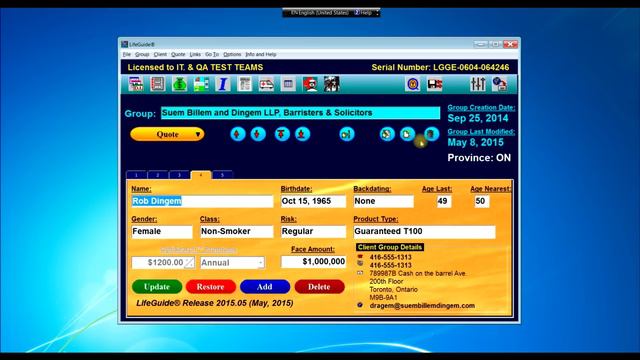Click the green Update button
This screenshot has width=640, height=360.
click(x=157, y=287)
